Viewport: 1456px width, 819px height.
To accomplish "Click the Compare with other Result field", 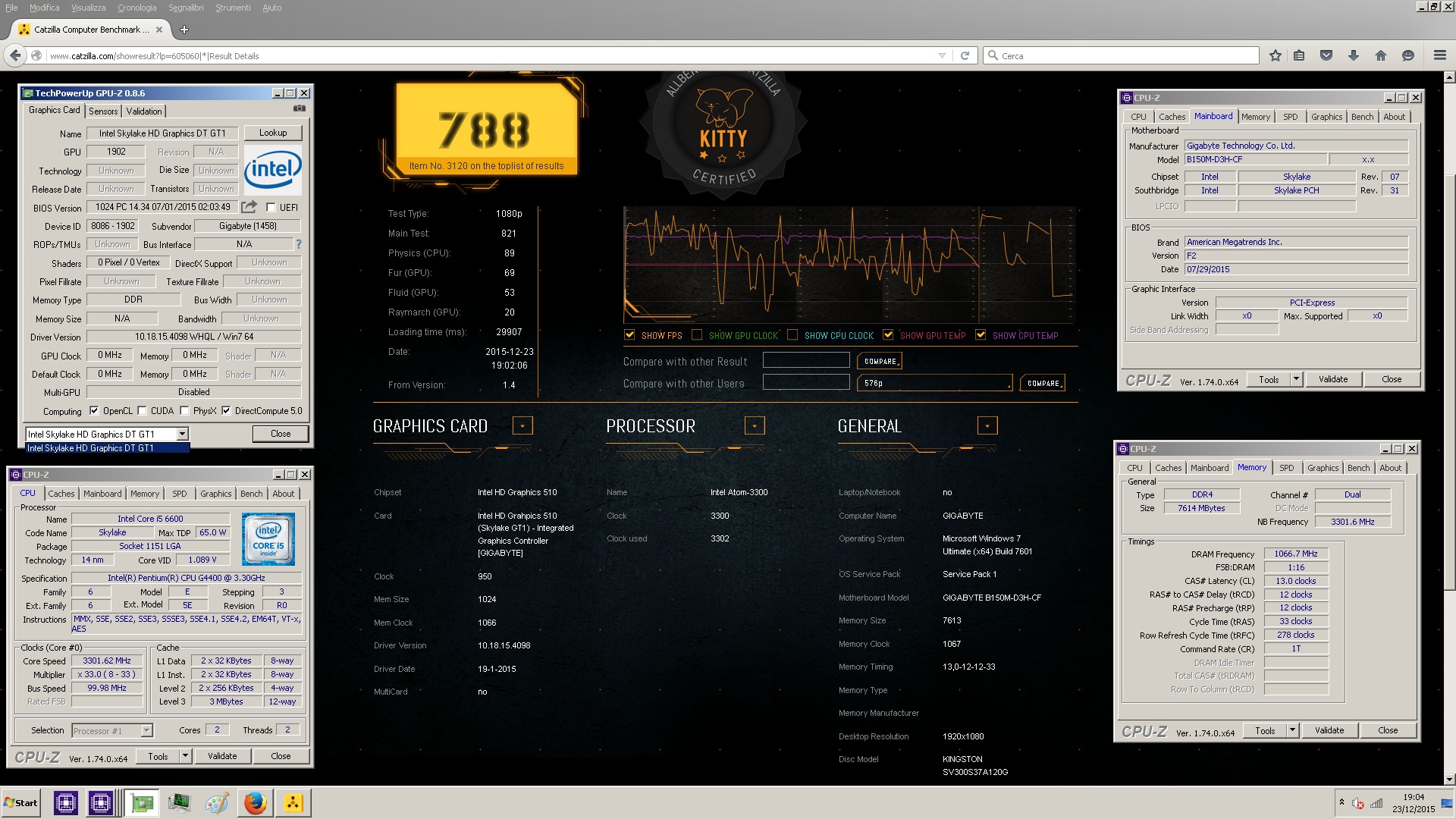I will point(806,360).
